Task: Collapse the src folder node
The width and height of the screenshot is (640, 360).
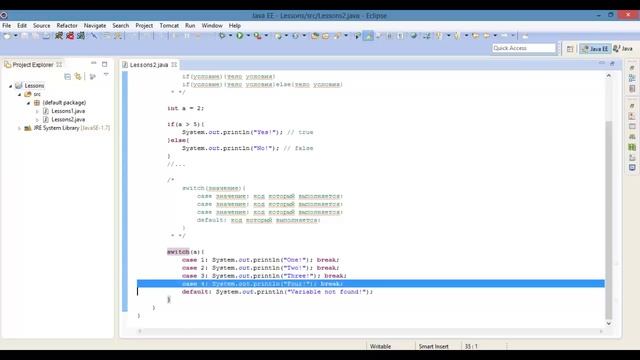Action: pos(20,94)
